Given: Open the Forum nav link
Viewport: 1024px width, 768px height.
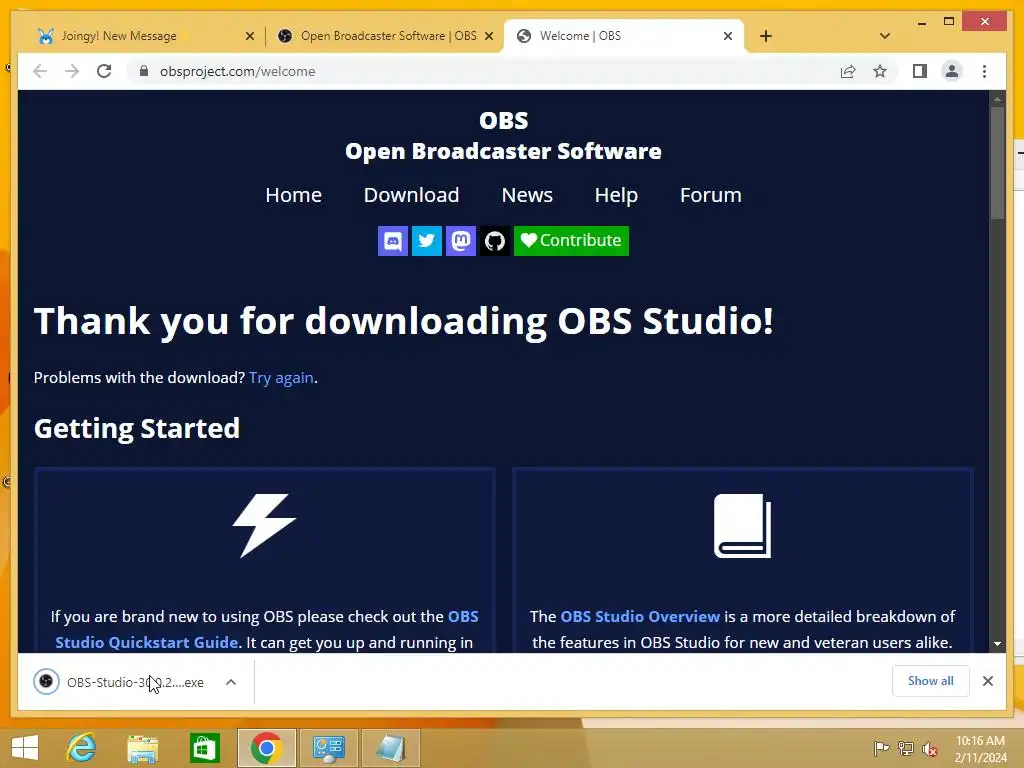Looking at the screenshot, I should click(x=711, y=195).
